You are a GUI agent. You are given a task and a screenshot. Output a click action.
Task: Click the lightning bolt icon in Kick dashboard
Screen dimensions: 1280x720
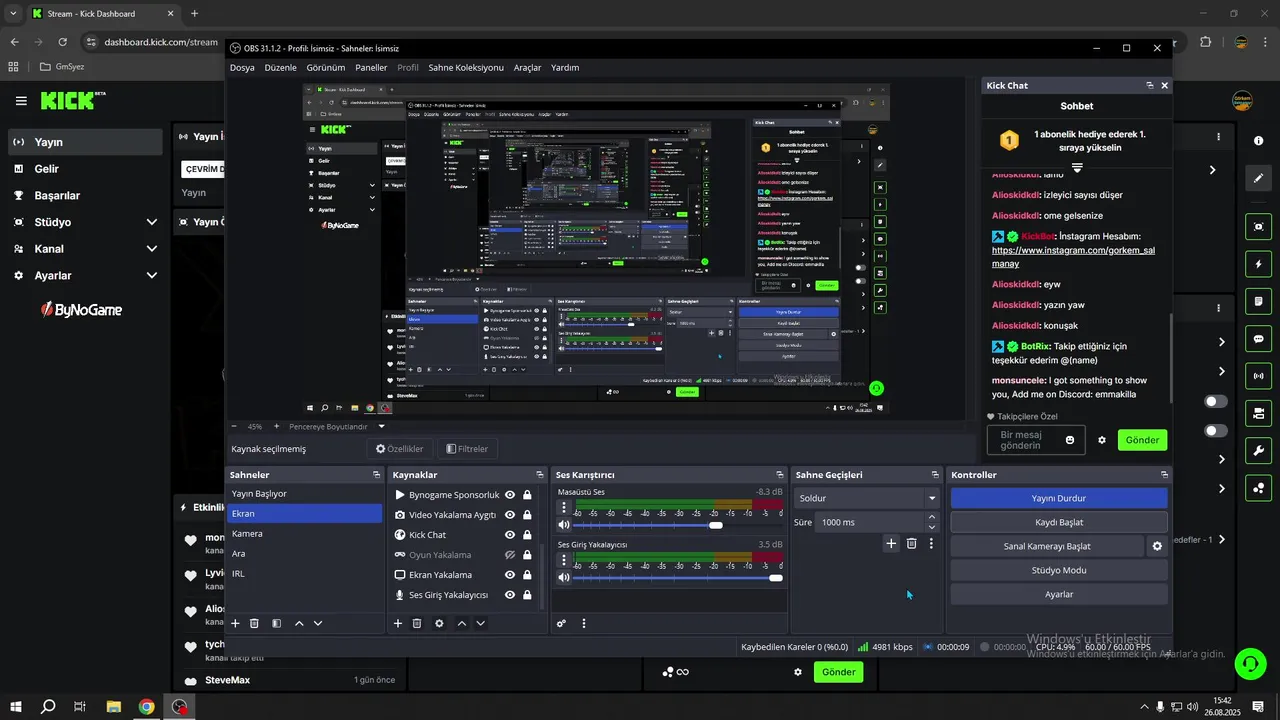[1259, 264]
